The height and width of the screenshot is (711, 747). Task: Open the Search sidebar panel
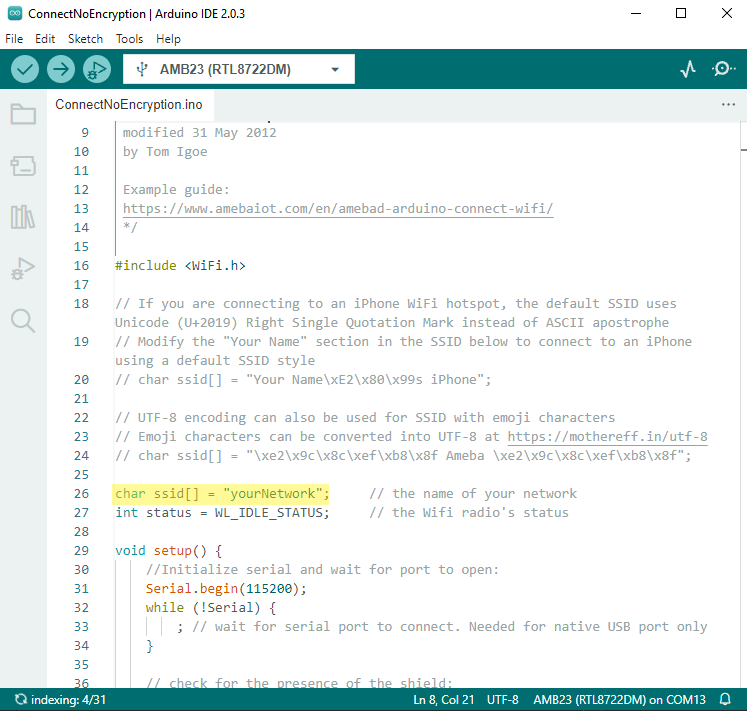tap(23, 321)
